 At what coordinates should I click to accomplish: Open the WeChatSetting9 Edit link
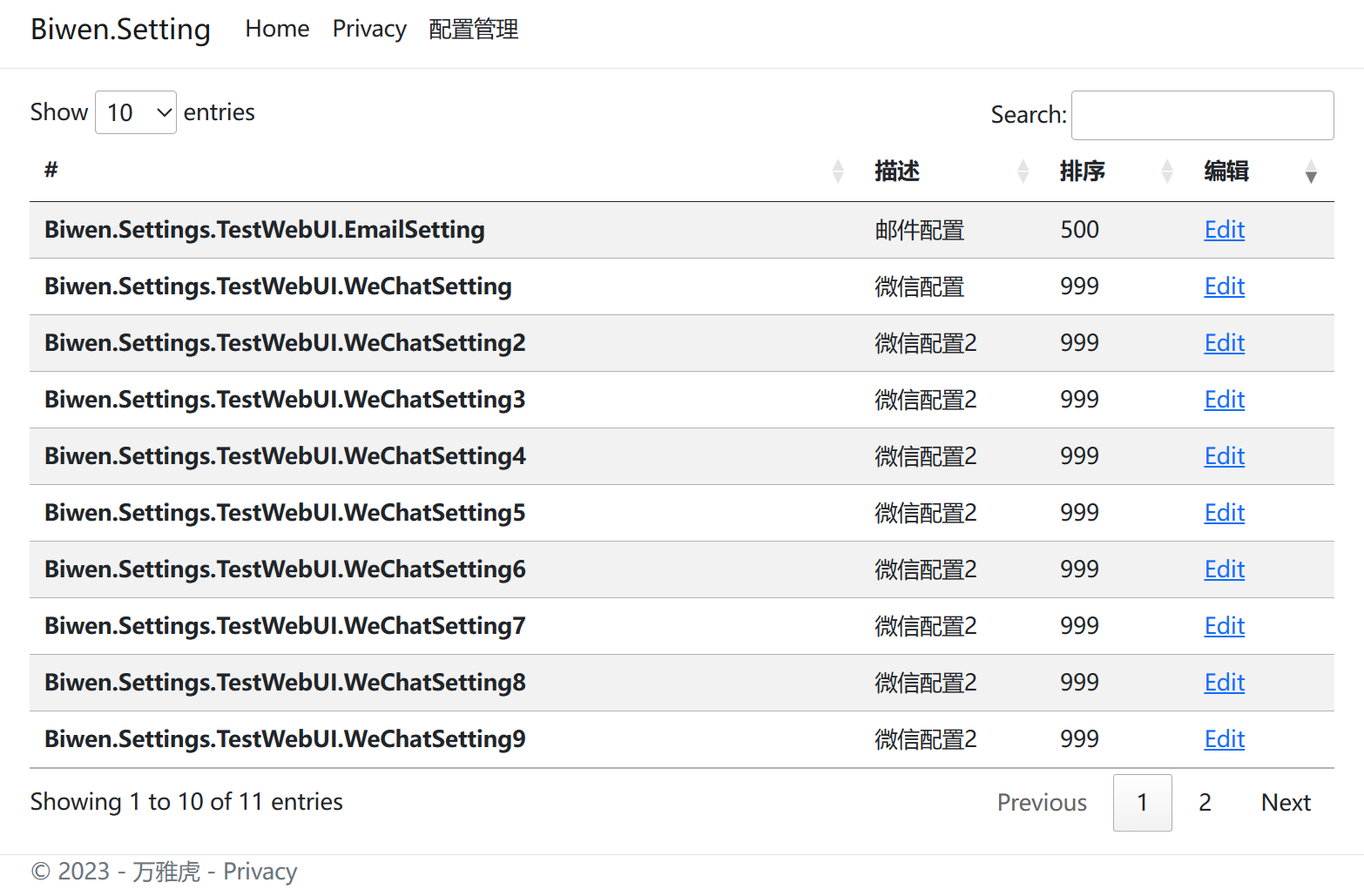pyautogui.click(x=1224, y=739)
